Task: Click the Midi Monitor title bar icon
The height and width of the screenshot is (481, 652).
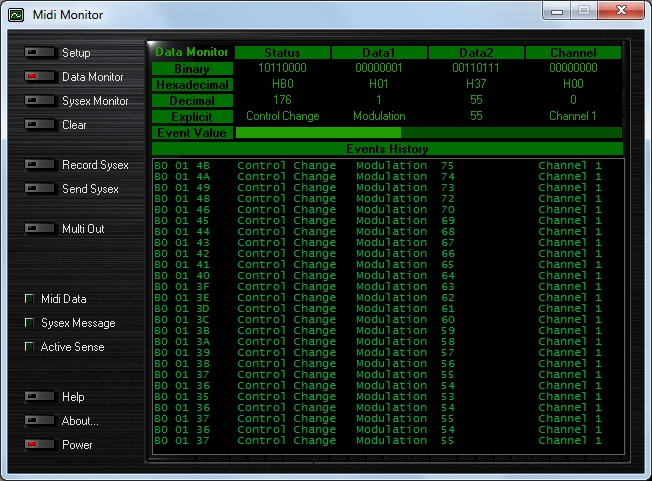Action: [x=16, y=15]
